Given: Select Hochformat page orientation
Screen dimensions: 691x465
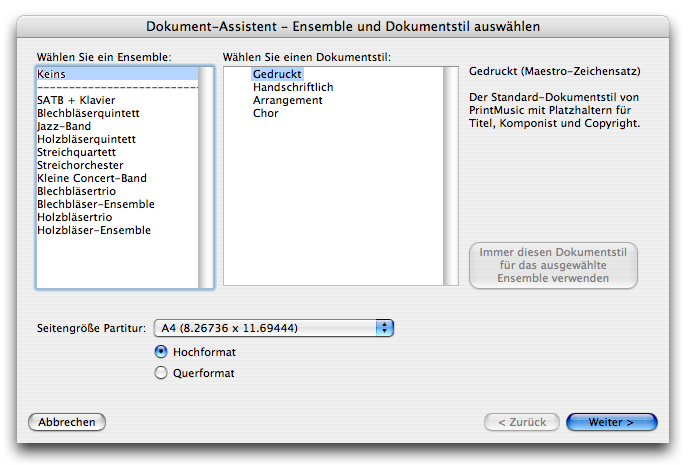Looking at the screenshot, I should pos(161,352).
